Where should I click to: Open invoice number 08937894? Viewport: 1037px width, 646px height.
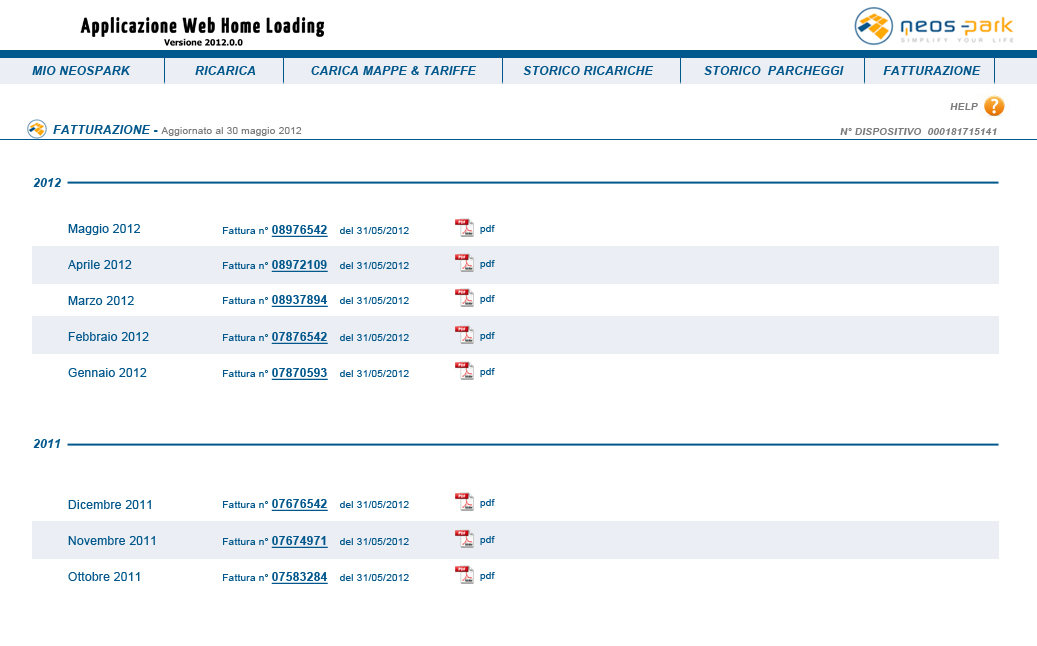[300, 300]
